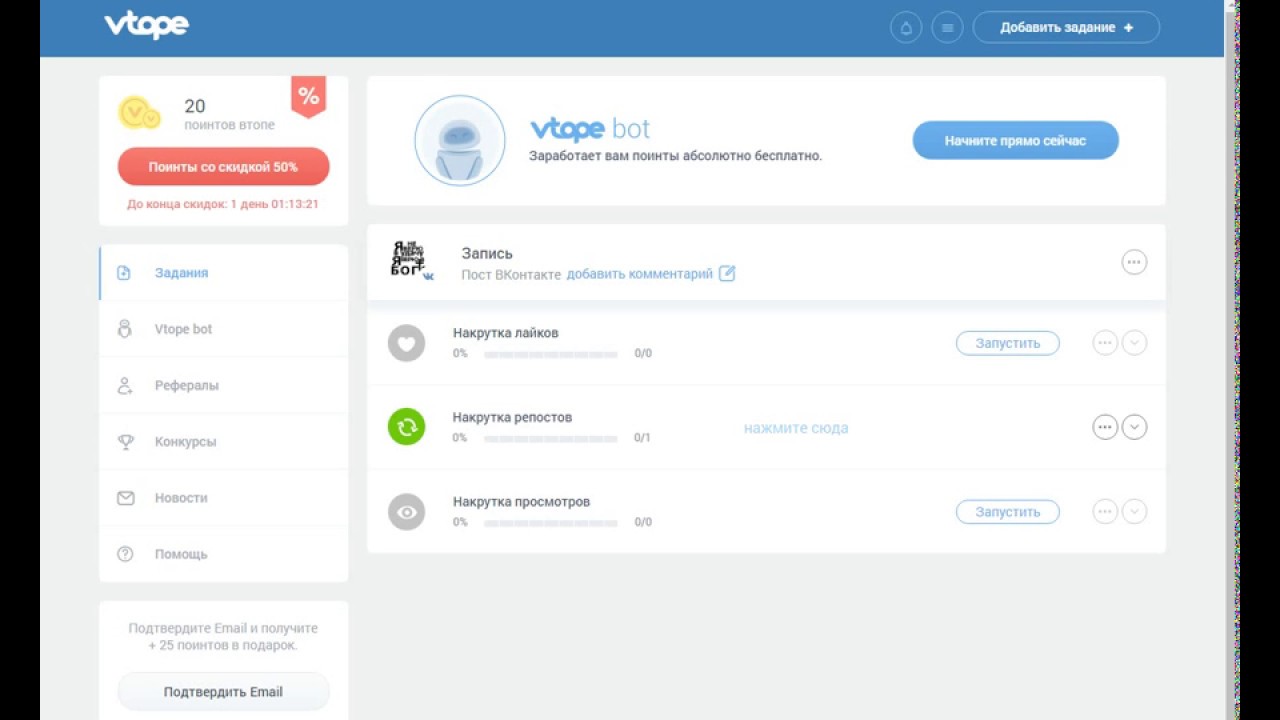The width and height of the screenshot is (1280, 720).
Task: Open the Помощь section
Action: point(224,554)
